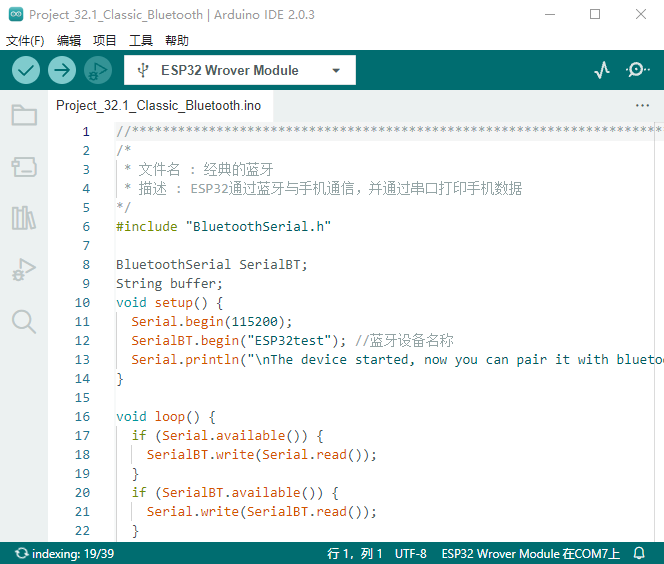This screenshot has height=564, width=664.
Task: Click line 16 void loop() in the editor
Action: (166, 417)
